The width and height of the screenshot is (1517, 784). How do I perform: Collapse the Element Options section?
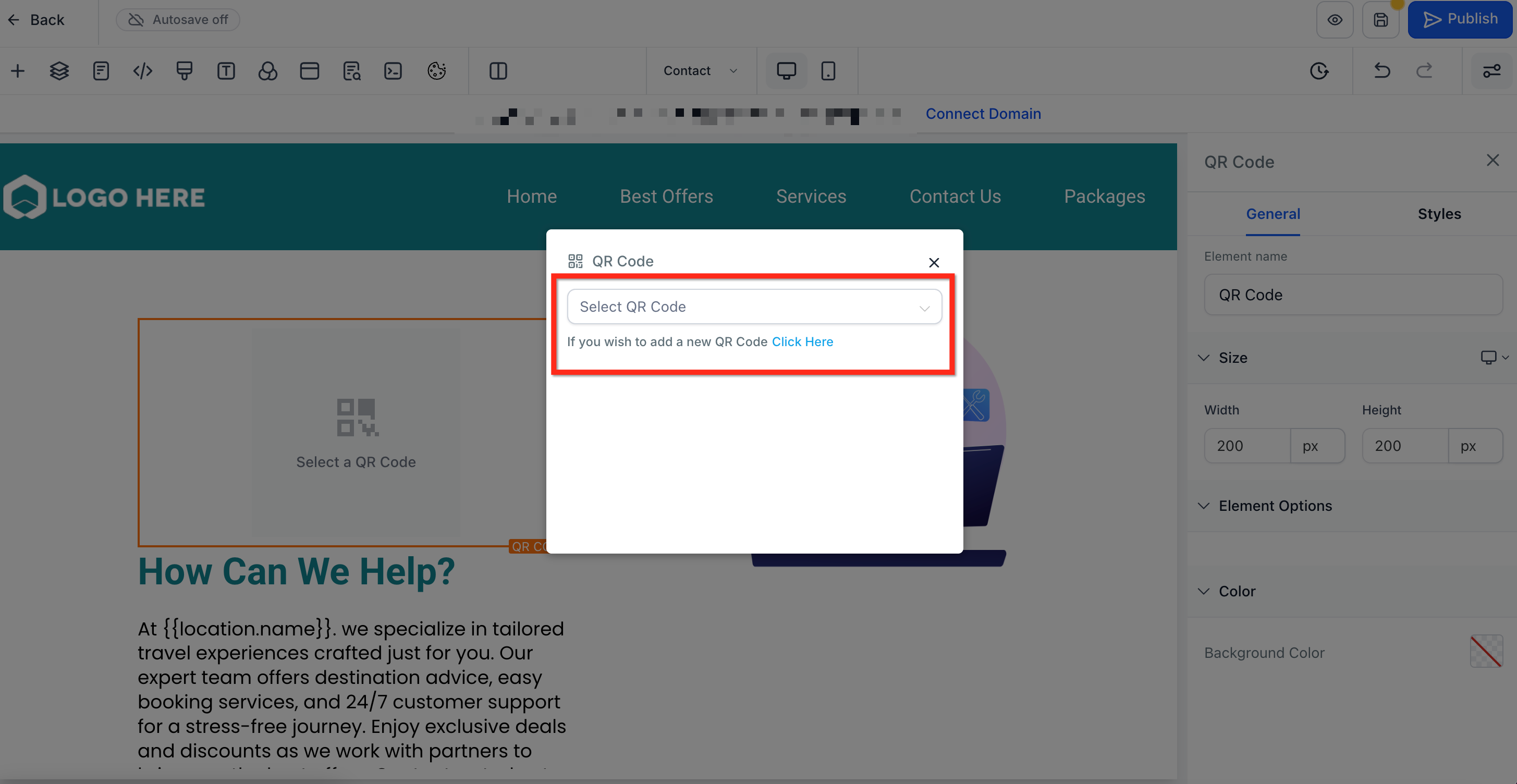1204,506
